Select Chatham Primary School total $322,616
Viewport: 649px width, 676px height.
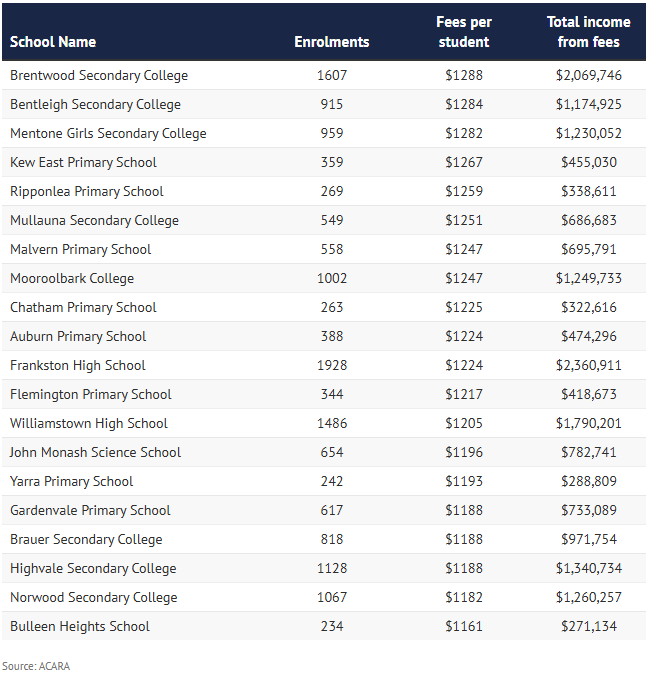coord(589,307)
